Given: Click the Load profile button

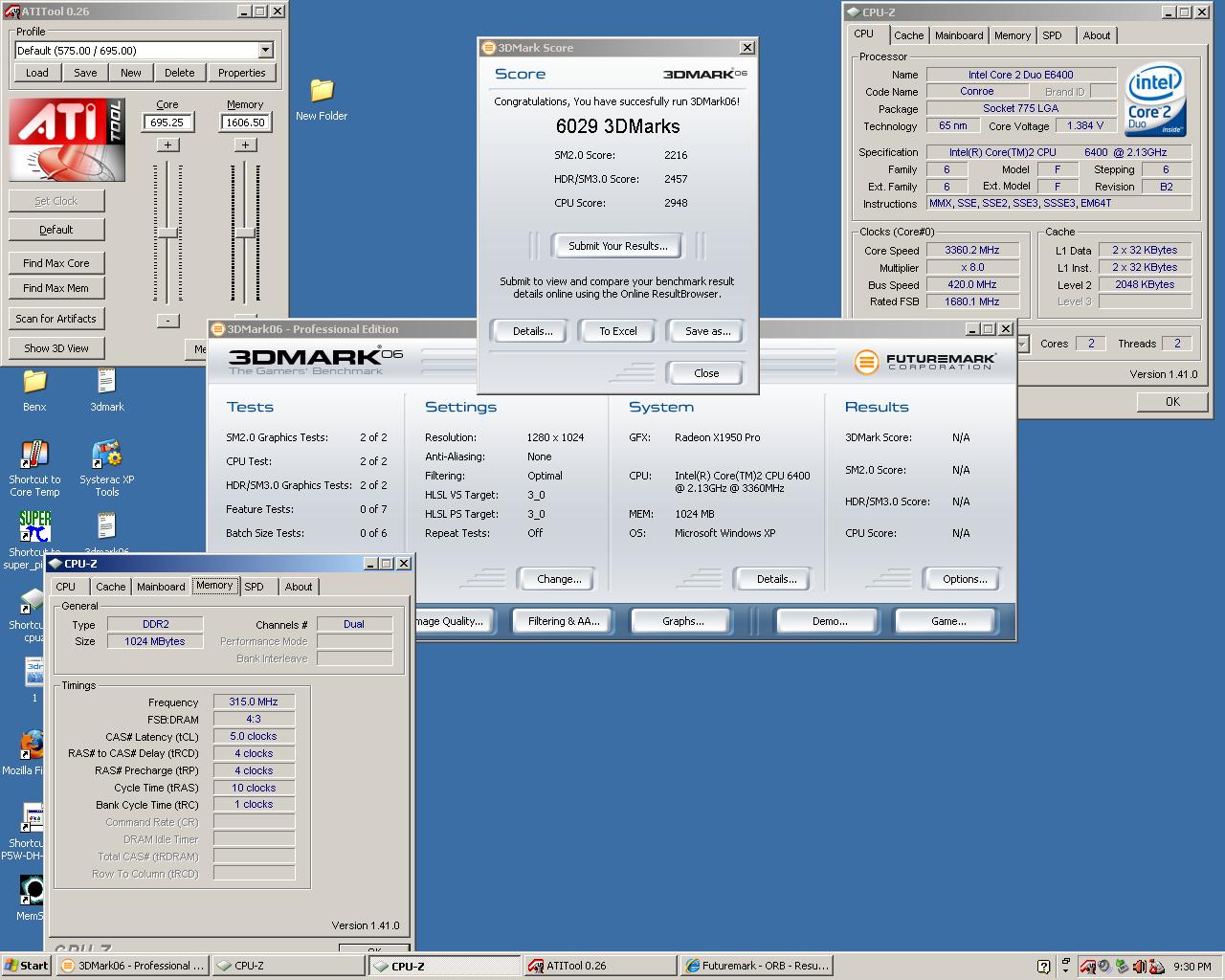Looking at the screenshot, I should pyautogui.click(x=36, y=73).
